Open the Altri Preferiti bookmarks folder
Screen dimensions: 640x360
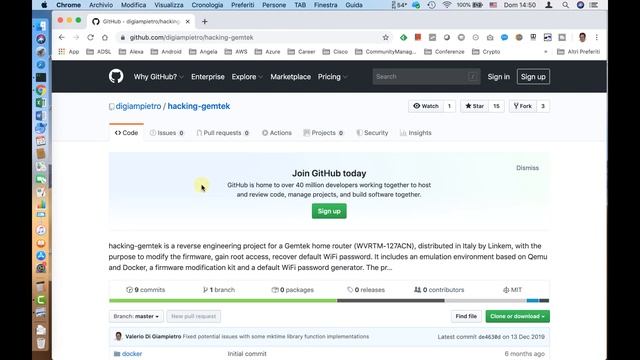pos(578,51)
